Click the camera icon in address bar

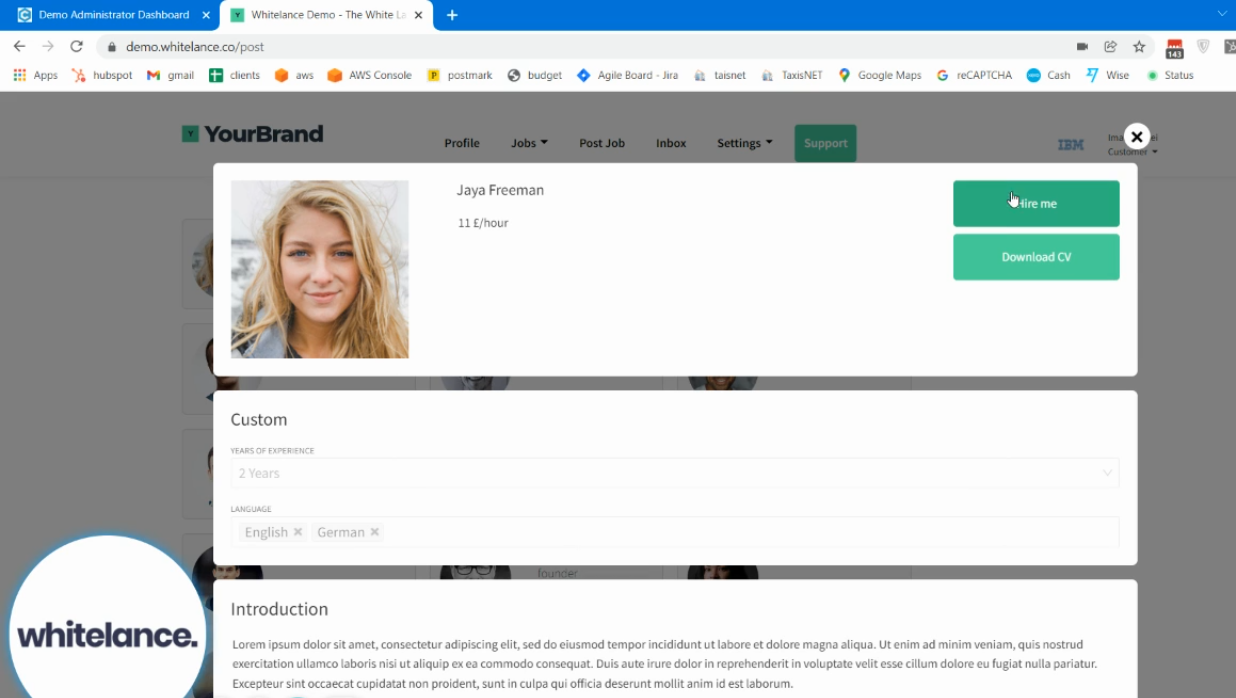coord(1082,47)
